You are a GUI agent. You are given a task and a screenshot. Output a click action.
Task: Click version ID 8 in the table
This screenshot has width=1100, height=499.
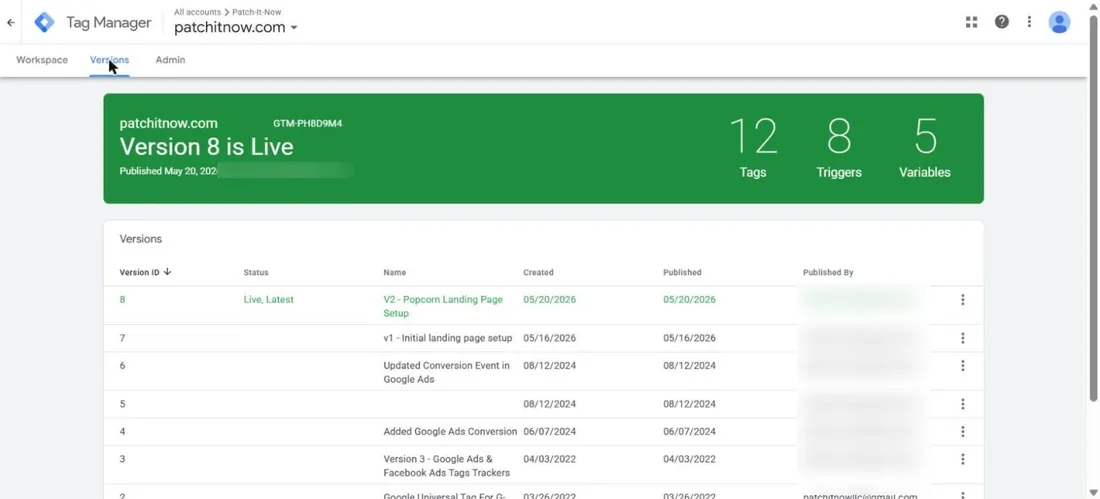tap(122, 300)
